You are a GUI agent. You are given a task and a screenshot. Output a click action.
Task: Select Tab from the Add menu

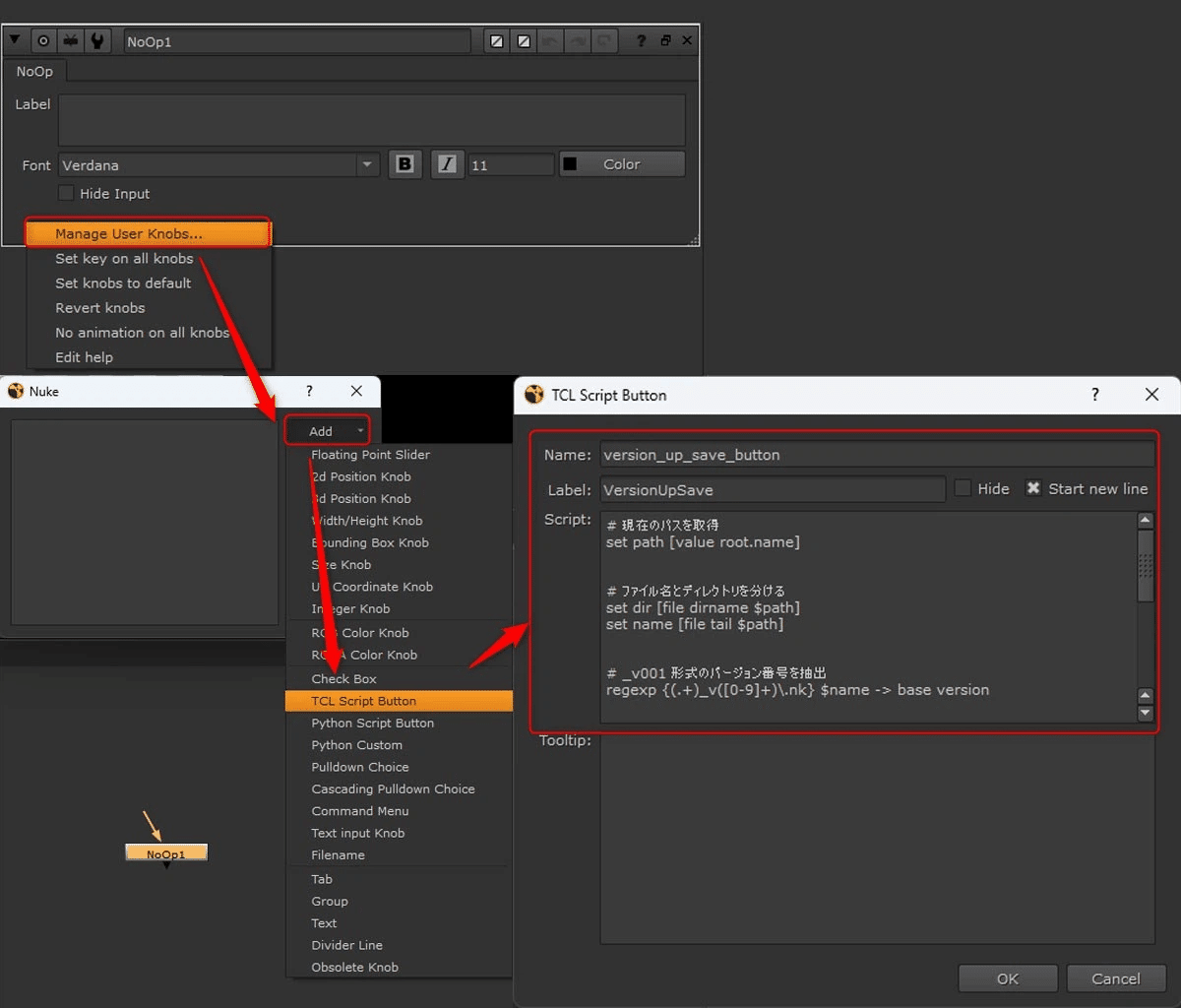click(399, 880)
